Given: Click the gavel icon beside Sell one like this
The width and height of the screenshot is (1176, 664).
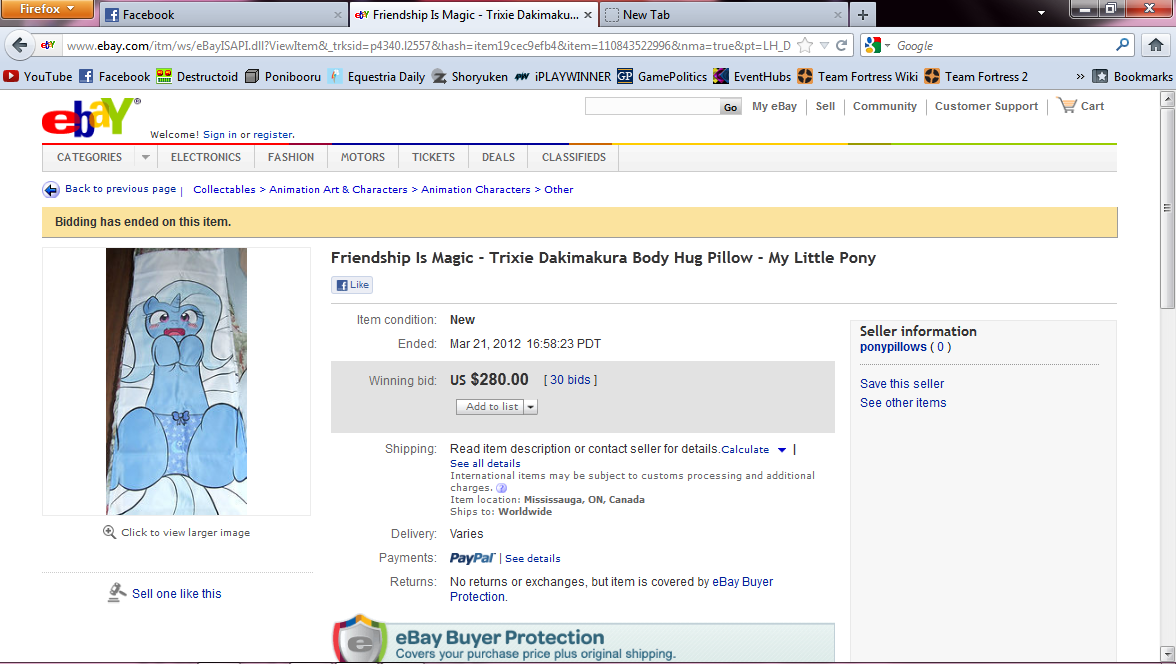Looking at the screenshot, I should [x=116, y=593].
